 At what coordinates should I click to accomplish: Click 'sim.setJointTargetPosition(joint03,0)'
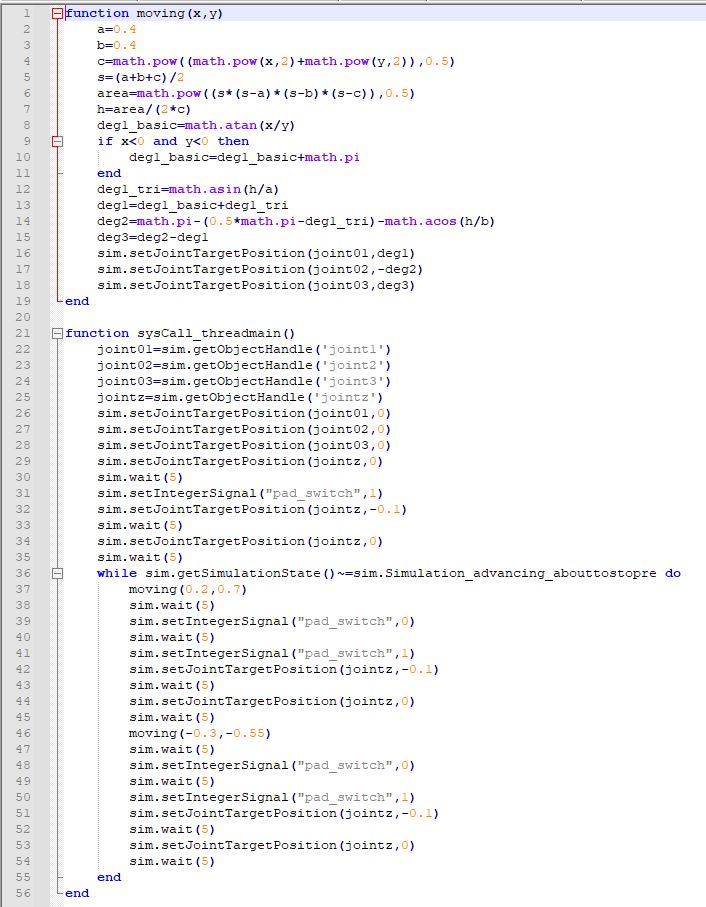[244, 445]
